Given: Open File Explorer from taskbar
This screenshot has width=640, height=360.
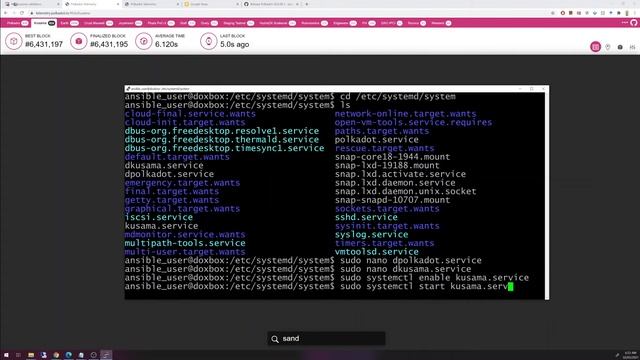Looking at the screenshot, I should 31,355.
